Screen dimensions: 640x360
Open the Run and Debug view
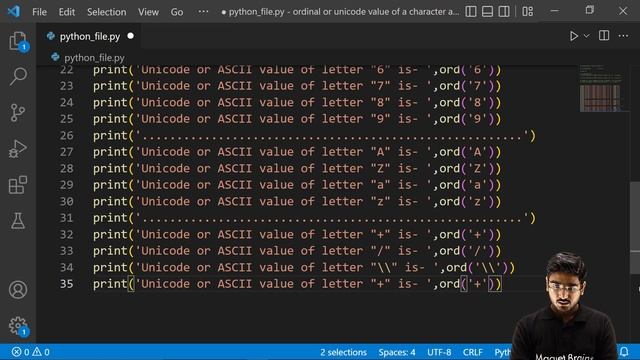click(x=18, y=149)
